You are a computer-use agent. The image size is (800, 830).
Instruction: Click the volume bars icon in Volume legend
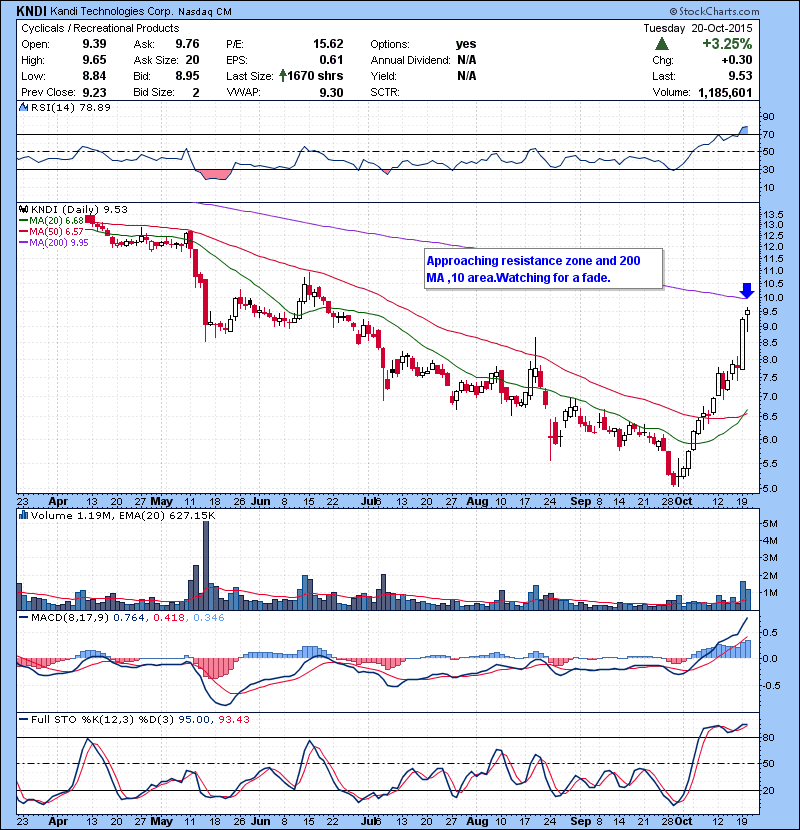pos(23,515)
